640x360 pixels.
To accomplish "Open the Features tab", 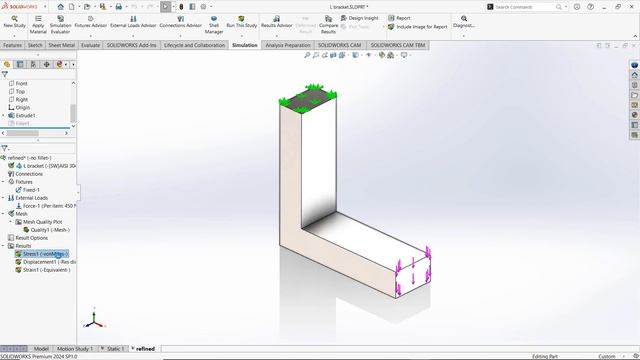I will [x=12, y=45].
